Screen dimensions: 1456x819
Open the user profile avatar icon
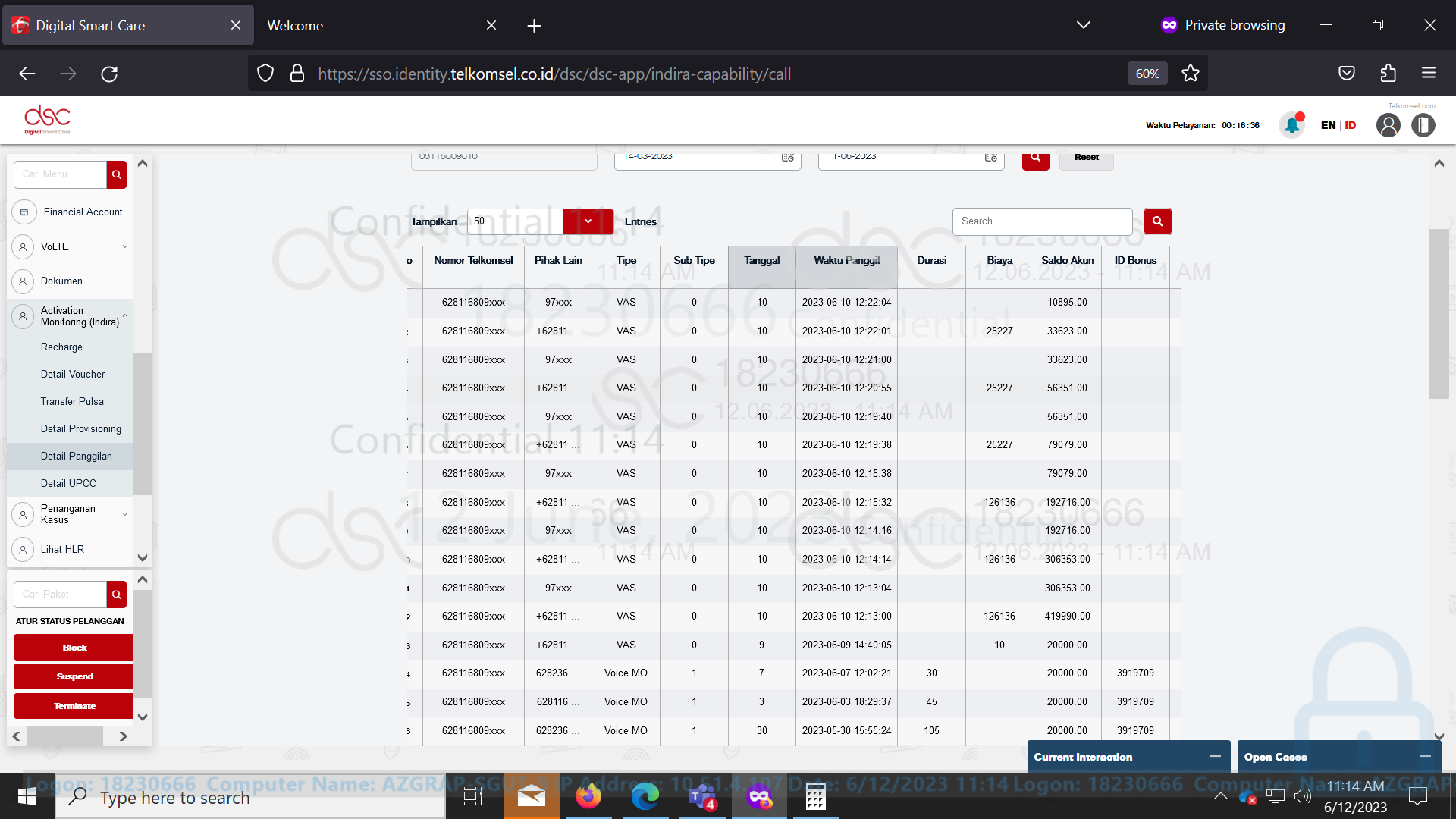pyautogui.click(x=1389, y=125)
